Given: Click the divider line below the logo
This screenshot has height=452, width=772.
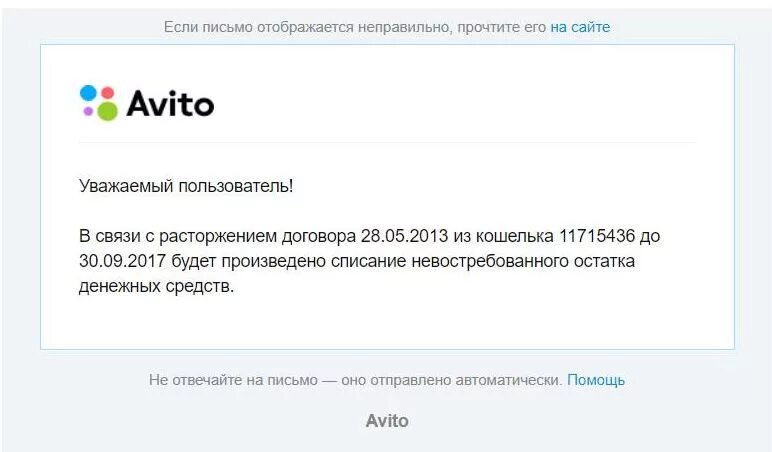Looking at the screenshot, I should pyautogui.click(x=387, y=142).
